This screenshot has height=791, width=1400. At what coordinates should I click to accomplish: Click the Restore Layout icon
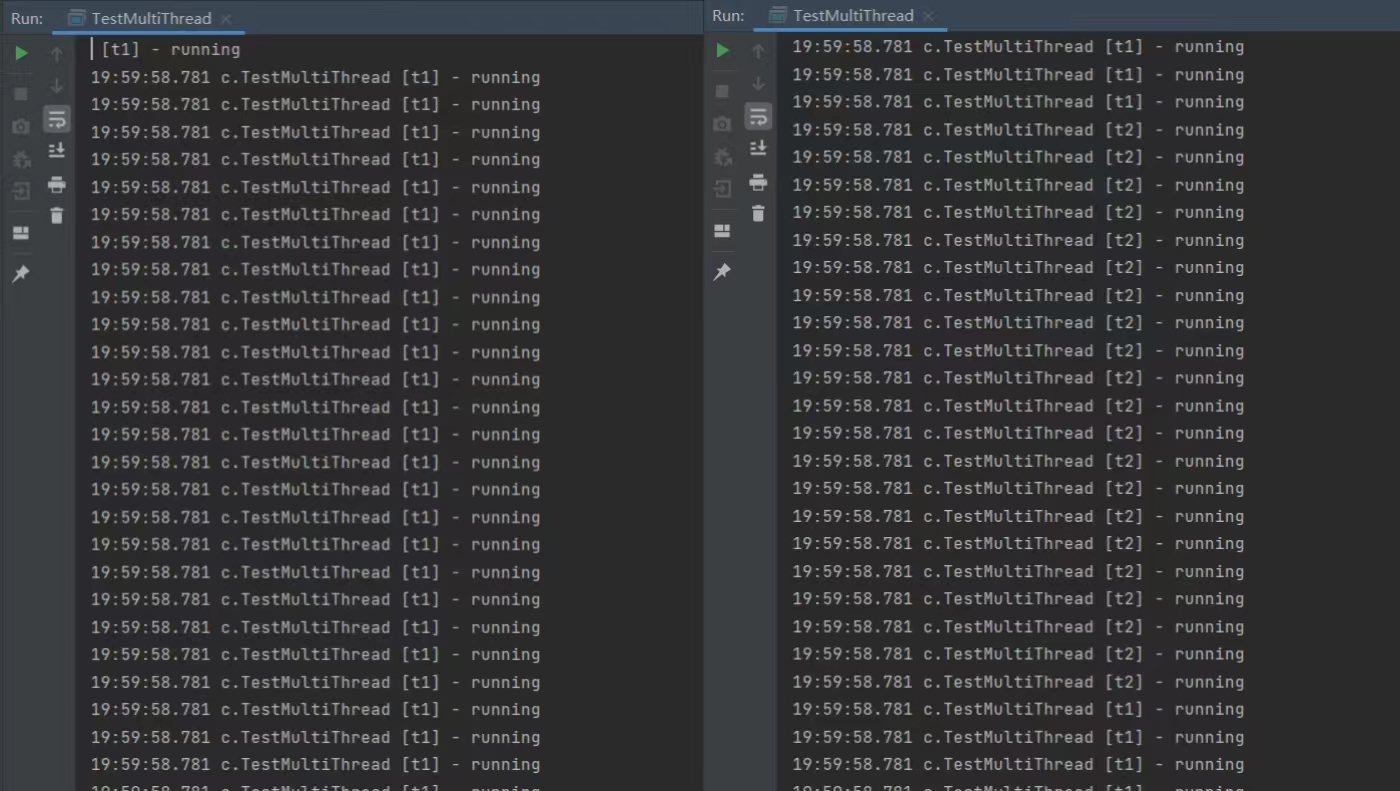(20, 232)
